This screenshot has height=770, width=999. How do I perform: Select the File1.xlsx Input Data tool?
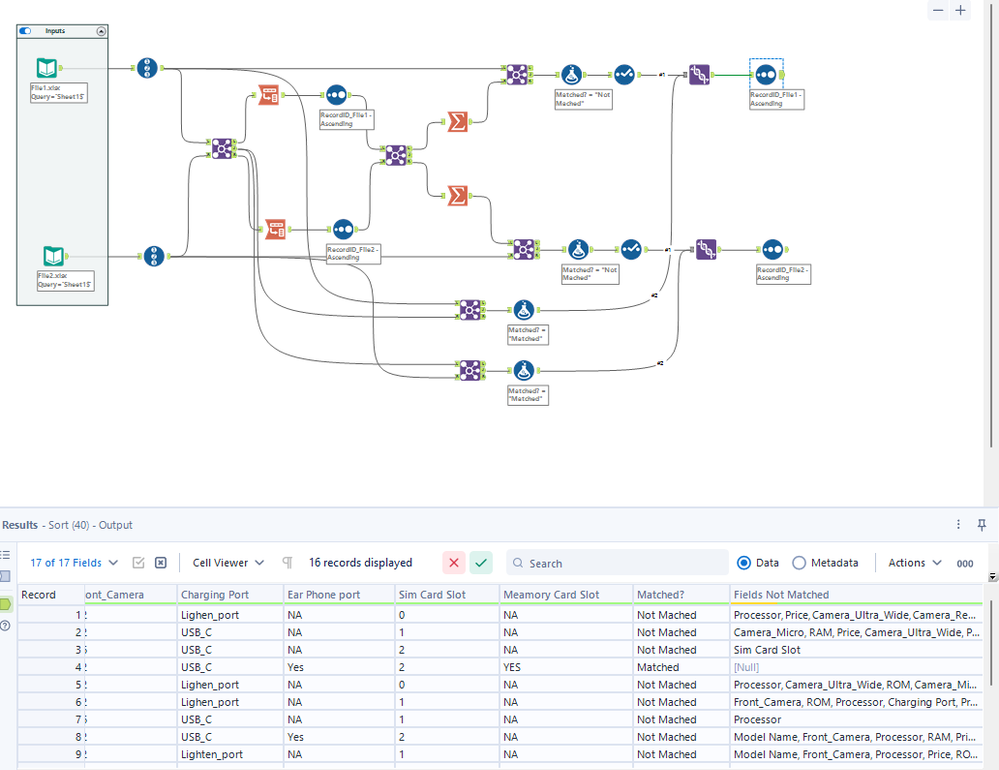[47, 68]
